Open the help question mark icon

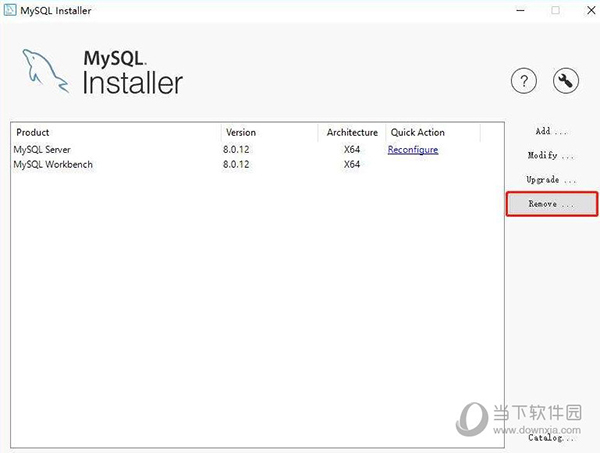click(524, 81)
